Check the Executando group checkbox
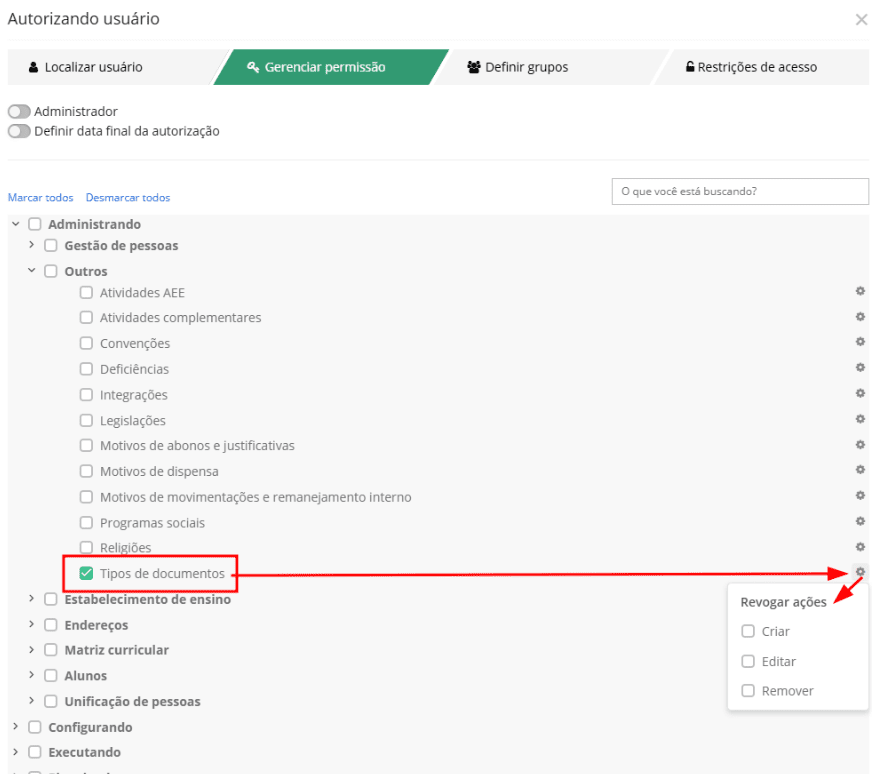Image resolution: width=872 pixels, height=774 pixels. pos(34,752)
